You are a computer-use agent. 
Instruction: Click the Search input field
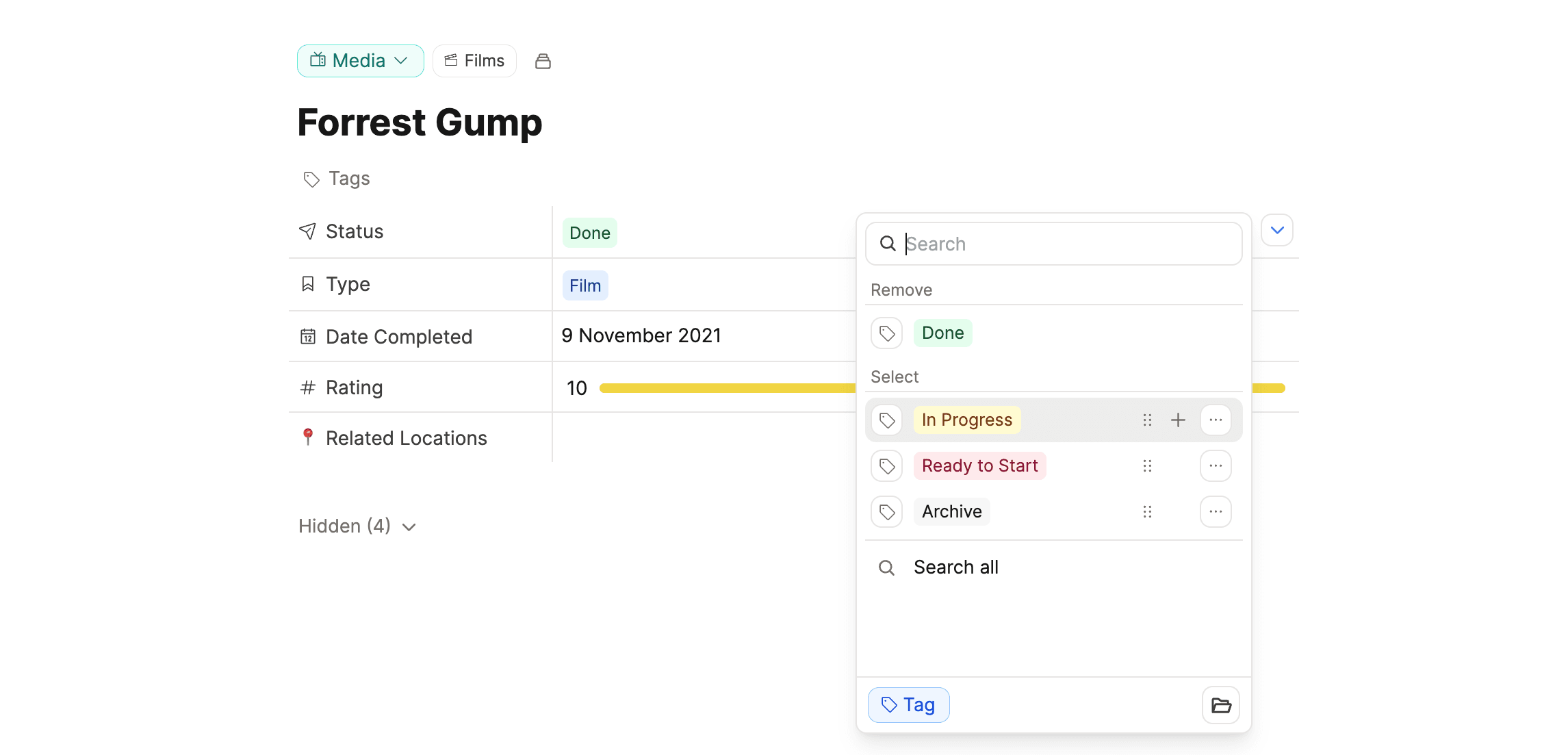coord(1053,244)
